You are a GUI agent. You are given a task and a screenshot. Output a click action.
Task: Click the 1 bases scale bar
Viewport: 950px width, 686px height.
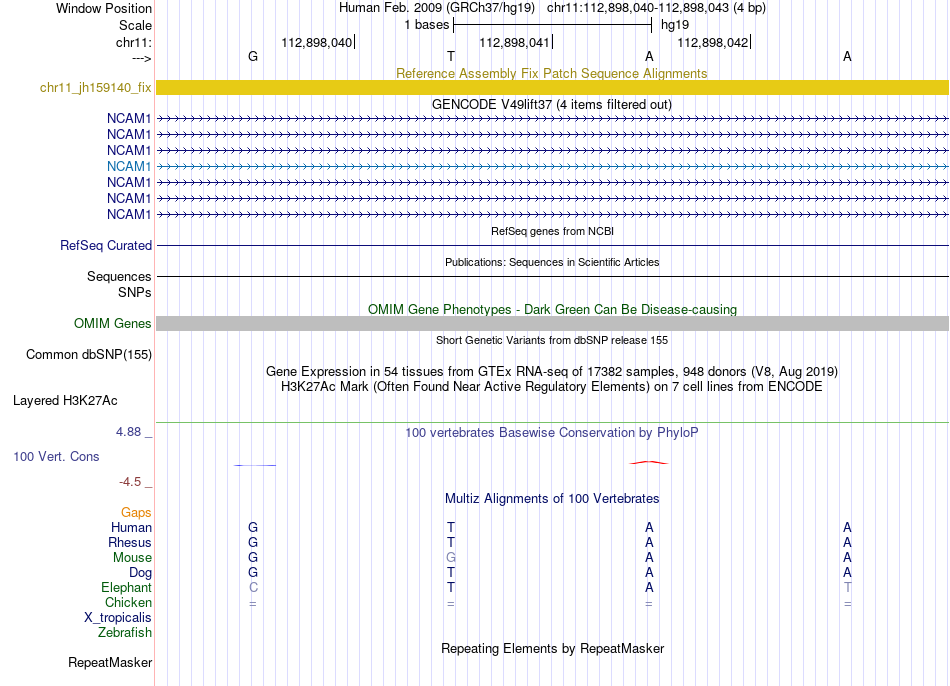coord(552,25)
